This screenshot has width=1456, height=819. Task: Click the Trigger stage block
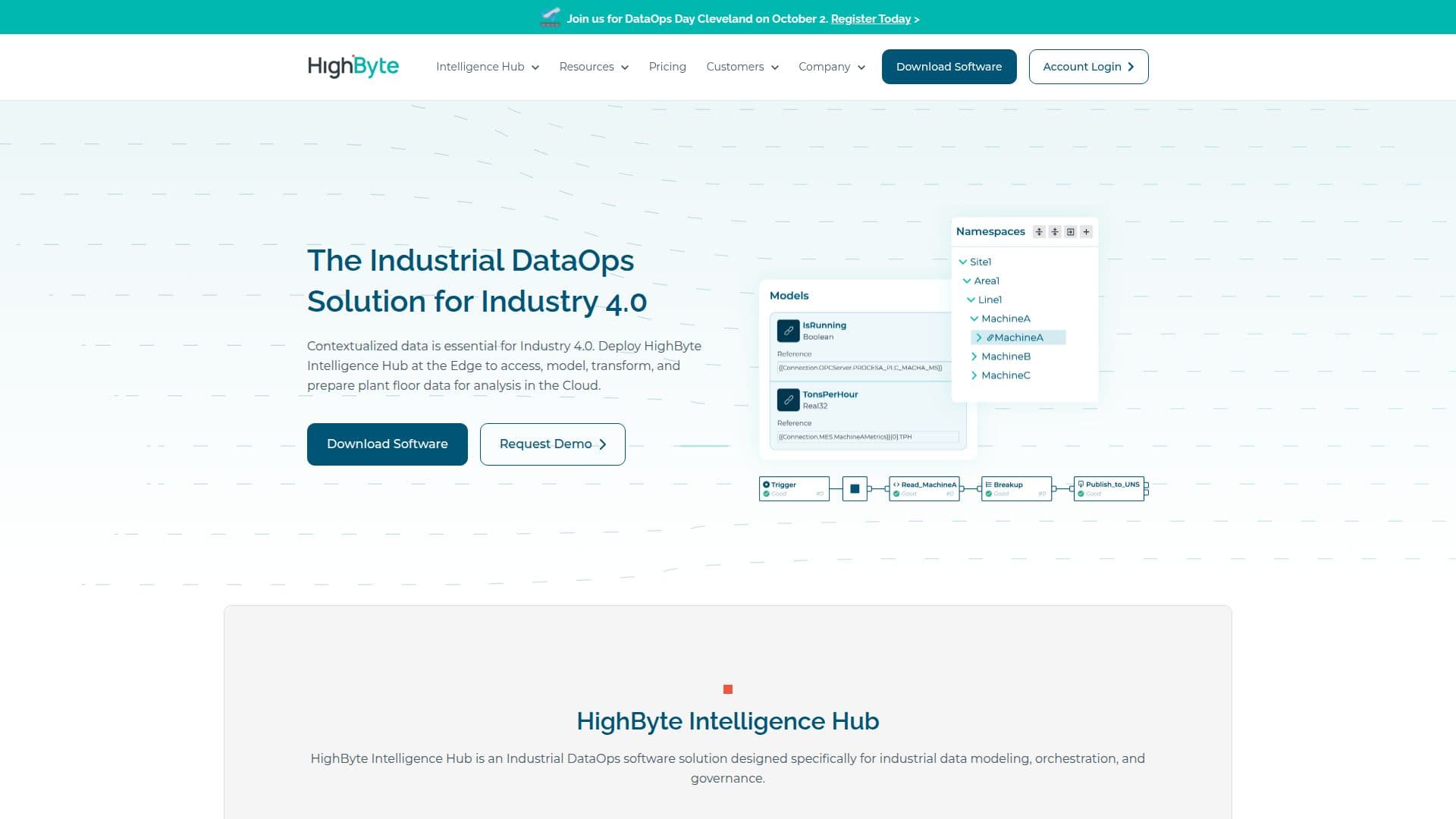click(794, 489)
